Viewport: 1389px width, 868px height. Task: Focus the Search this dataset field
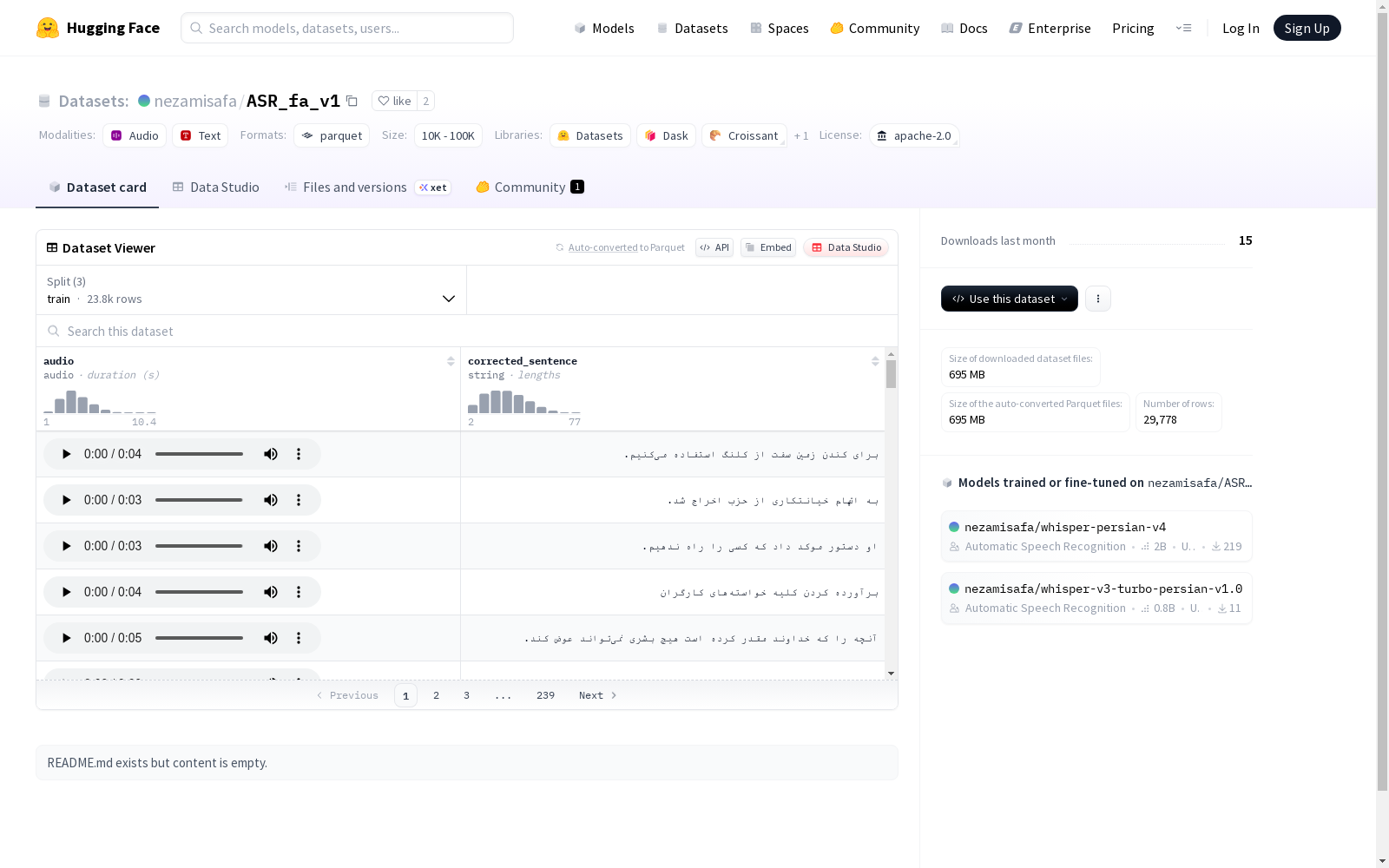point(467,332)
